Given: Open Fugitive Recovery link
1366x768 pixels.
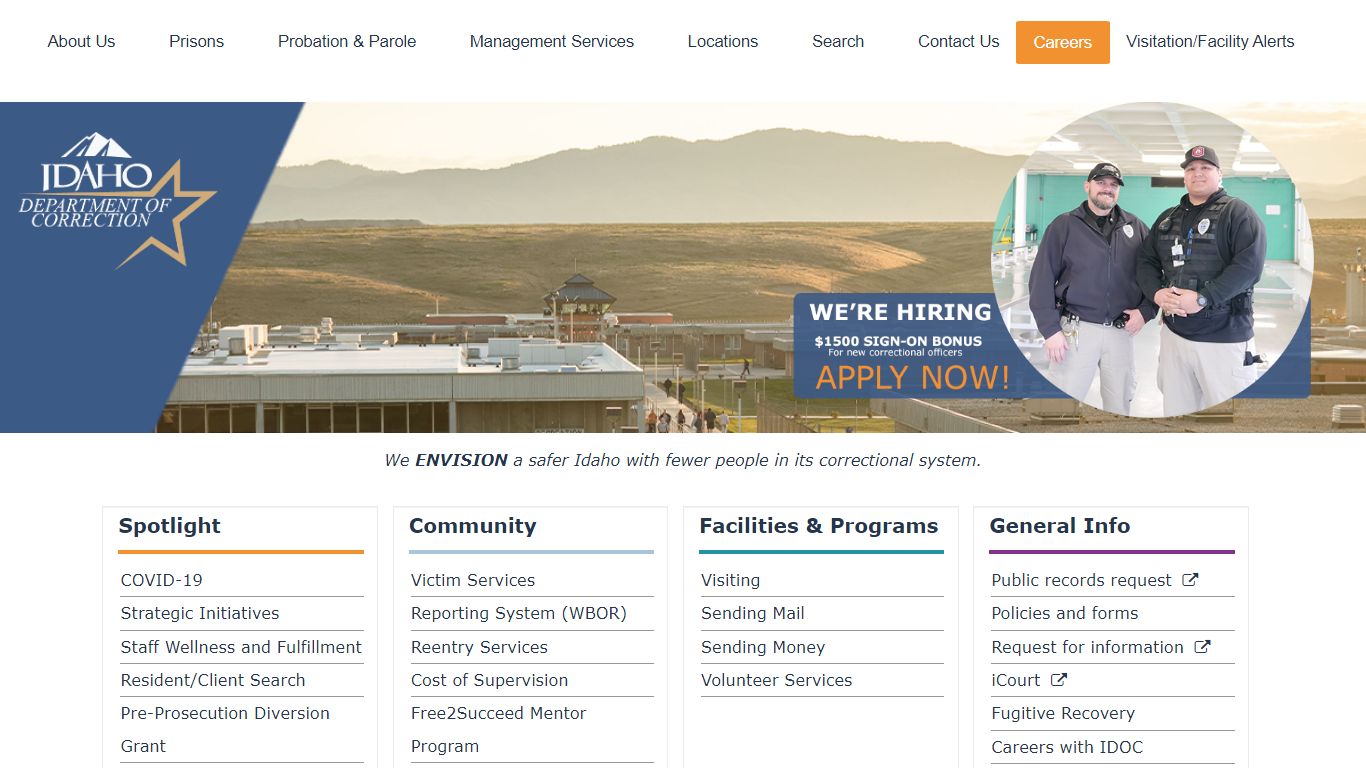Looking at the screenshot, I should [1063, 713].
